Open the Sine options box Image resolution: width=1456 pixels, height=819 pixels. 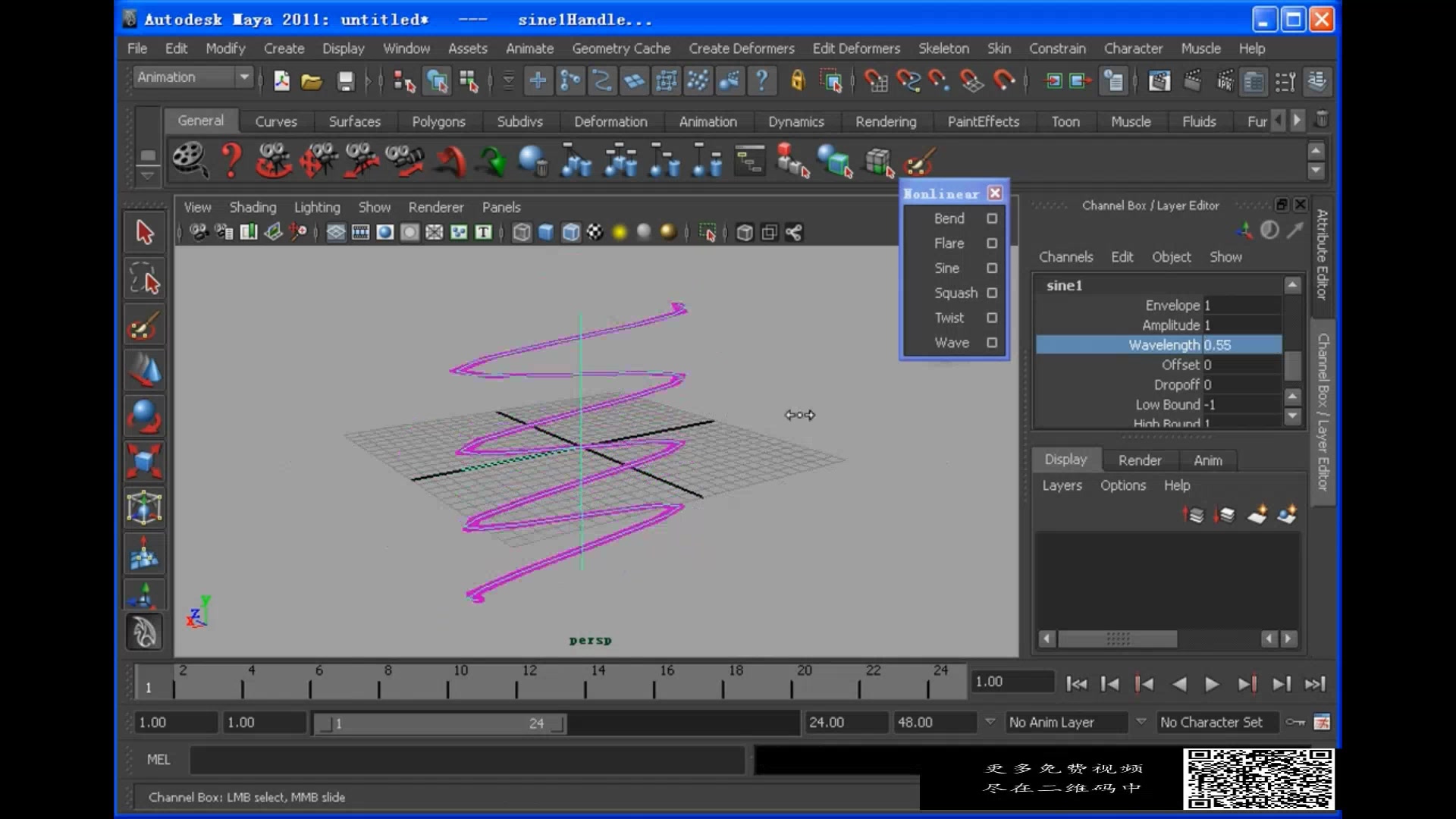click(x=991, y=268)
